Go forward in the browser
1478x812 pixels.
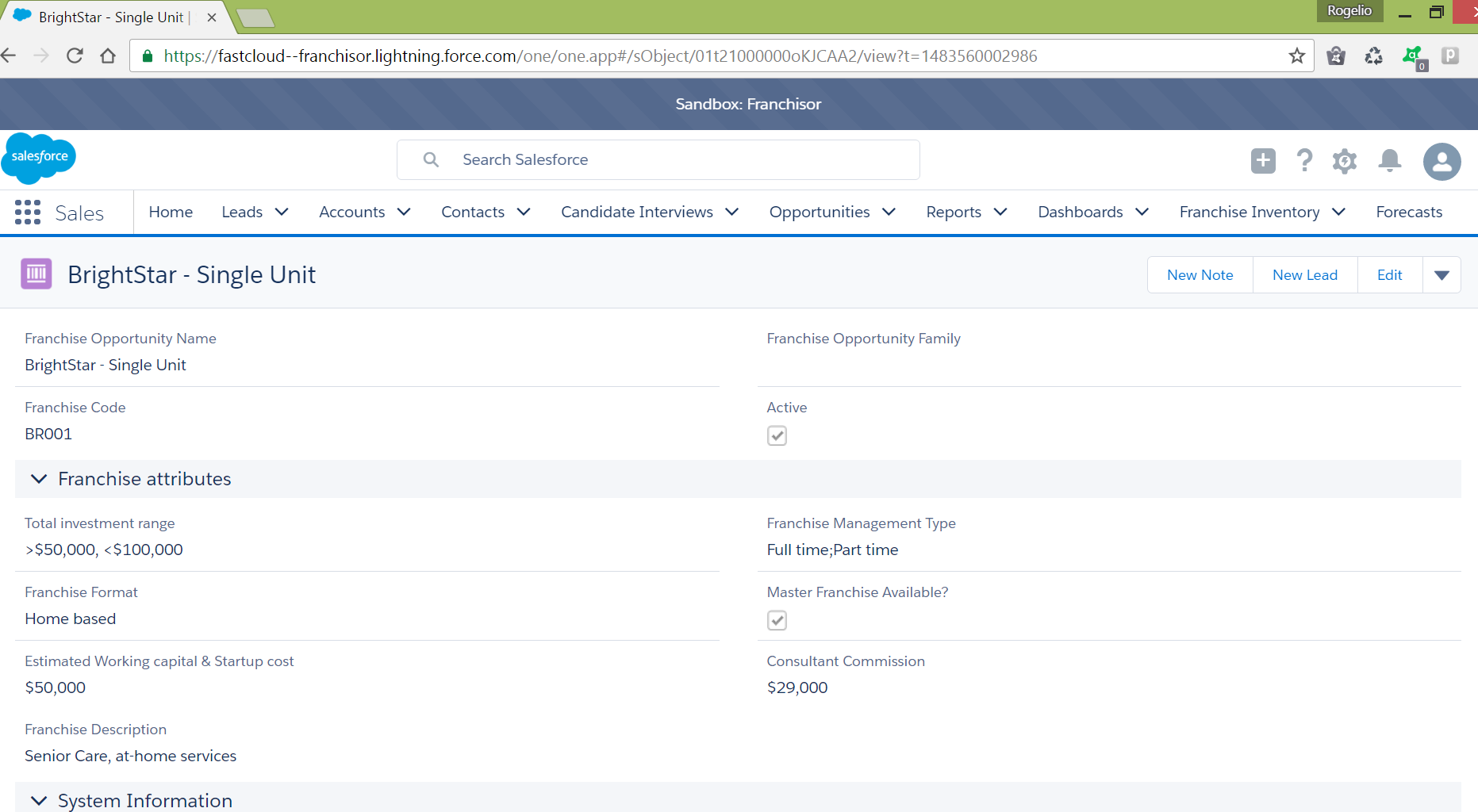tap(41, 56)
